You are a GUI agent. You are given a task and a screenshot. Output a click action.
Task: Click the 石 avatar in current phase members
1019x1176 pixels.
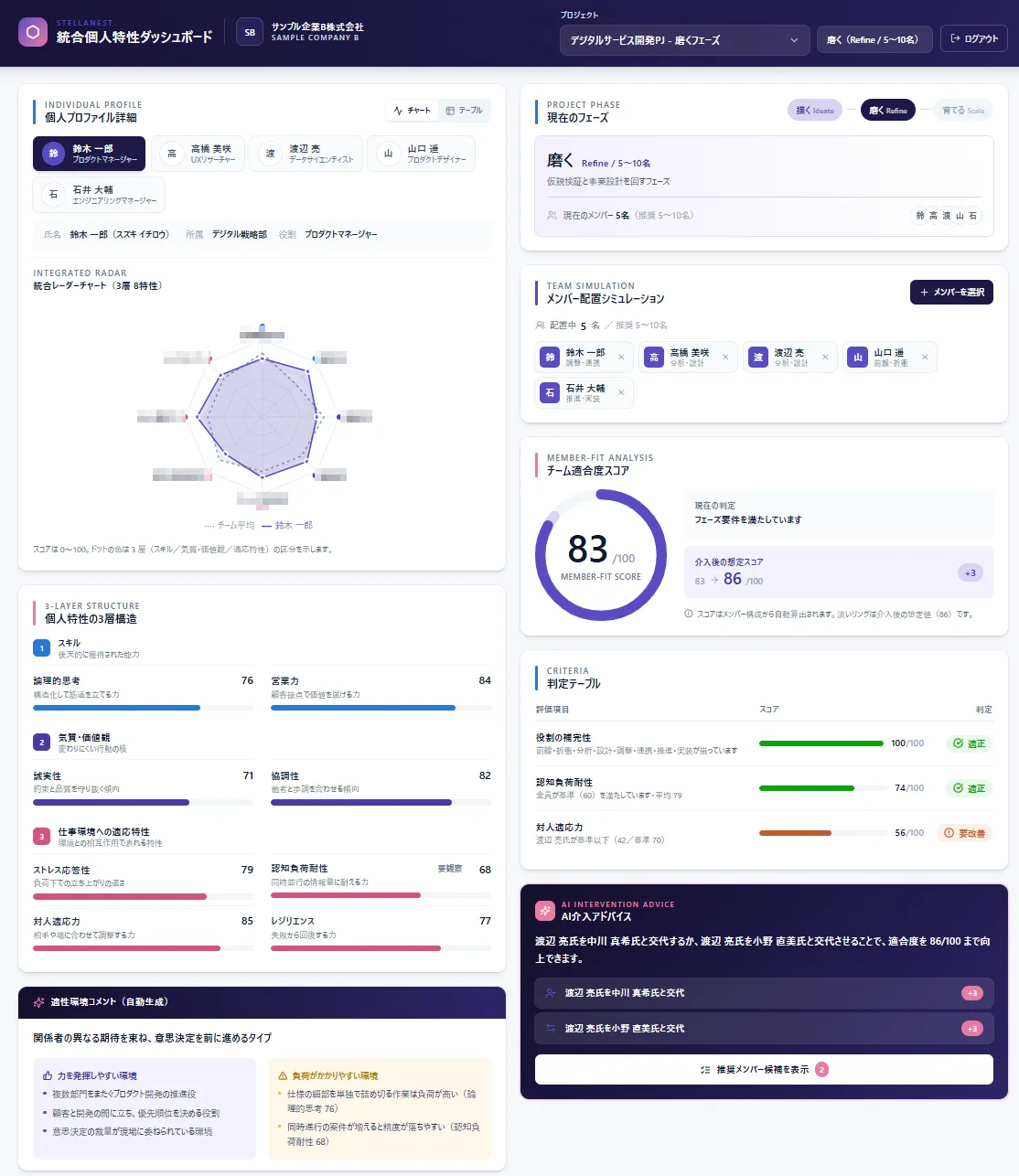tap(972, 216)
